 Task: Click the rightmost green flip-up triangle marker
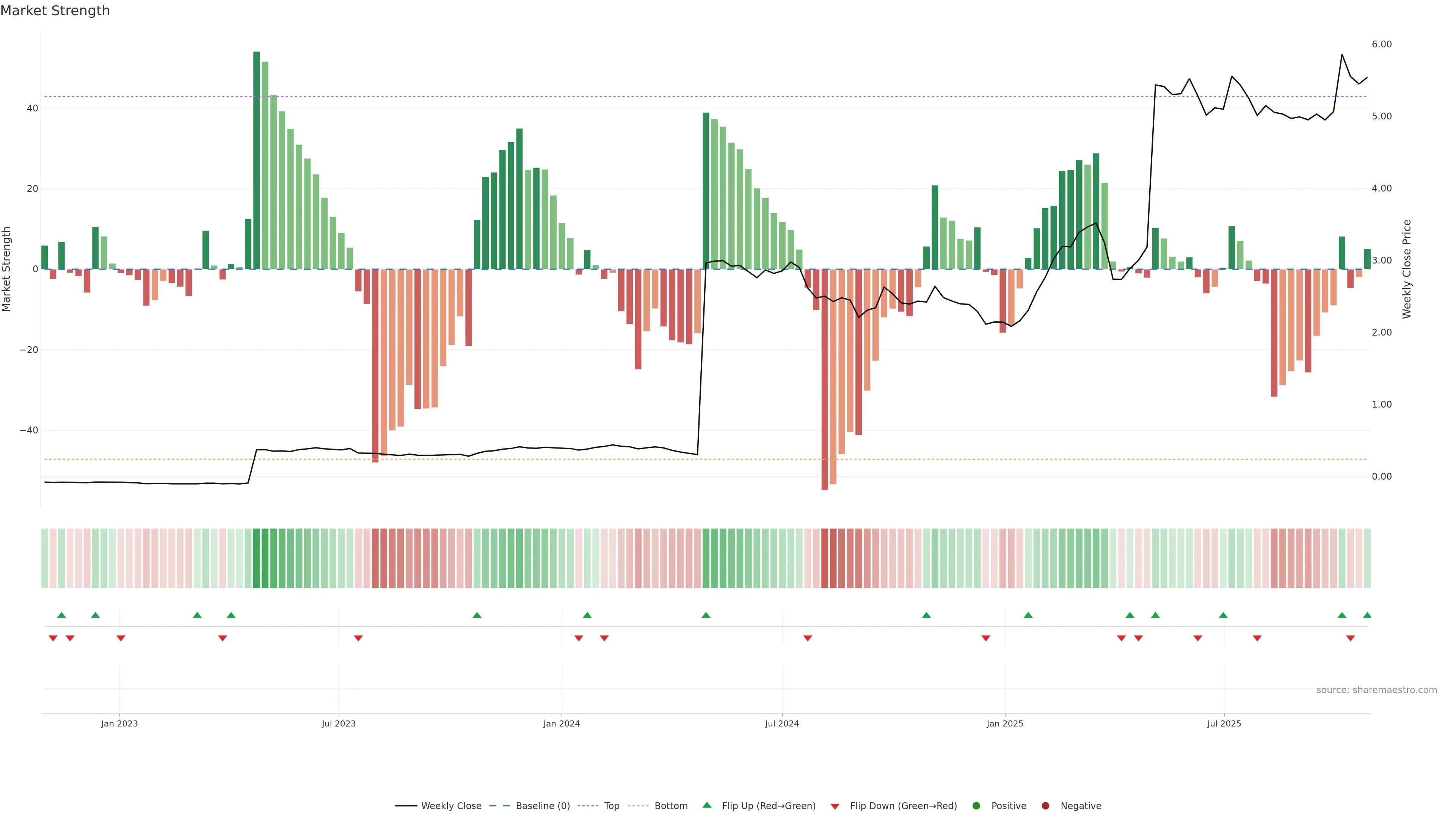coord(1367,615)
